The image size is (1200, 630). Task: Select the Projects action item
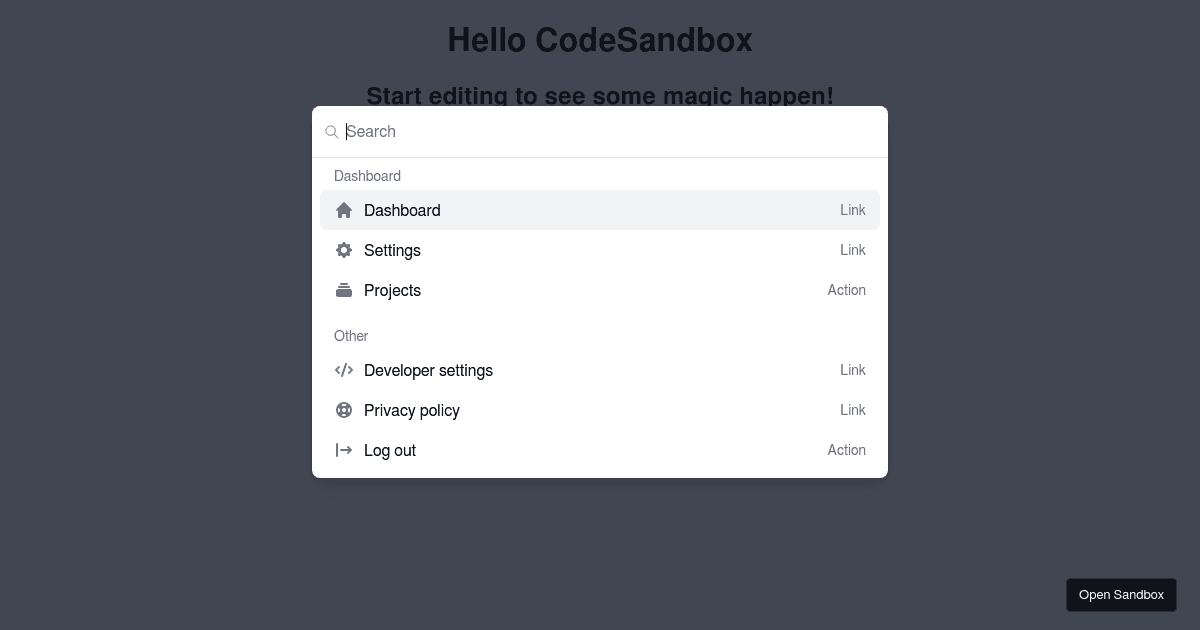pos(392,290)
